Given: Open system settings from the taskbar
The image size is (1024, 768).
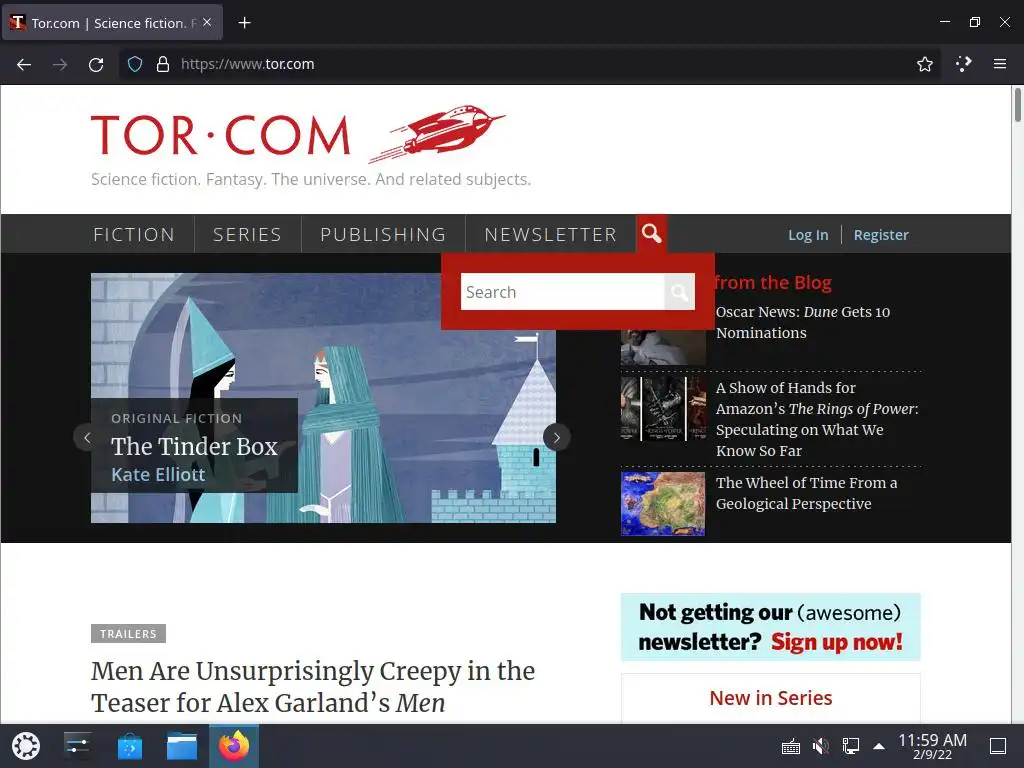Looking at the screenshot, I should 78,746.
